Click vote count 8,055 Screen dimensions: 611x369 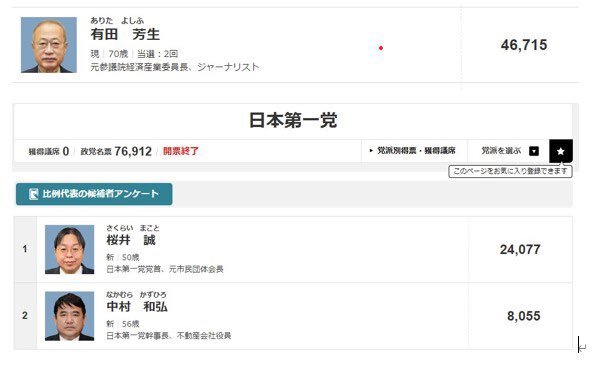pyautogui.click(x=524, y=316)
